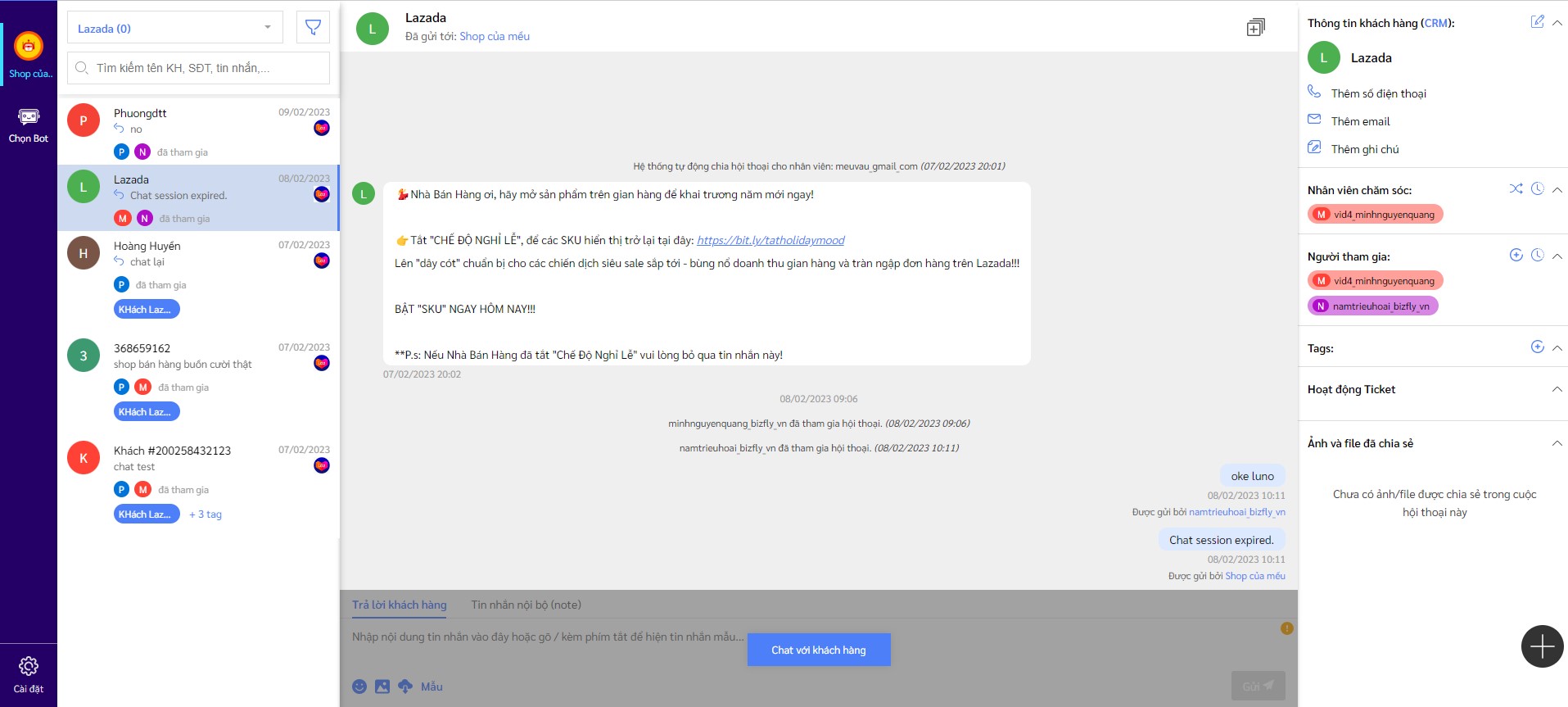Click the Lazada avatar in chat header
This screenshot has width=1568, height=707.
[373, 29]
